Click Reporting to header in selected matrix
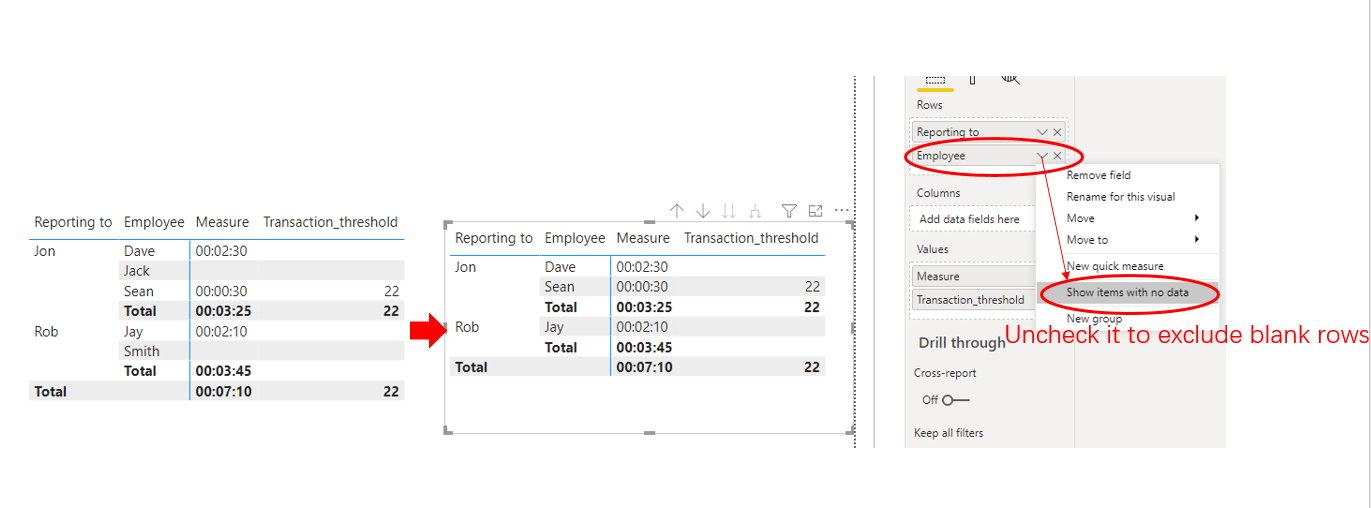The height and width of the screenshot is (508, 1371). [x=494, y=238]
